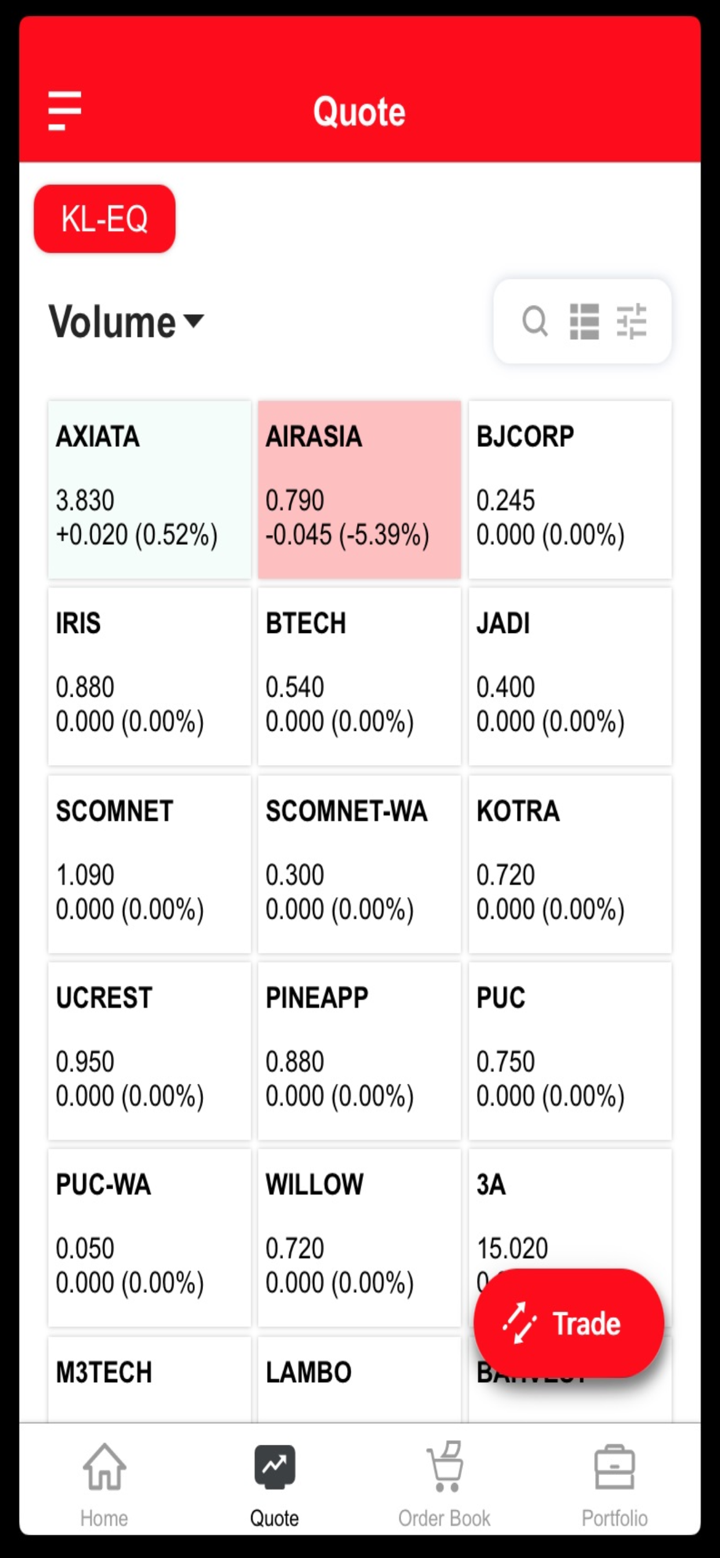Switch to list view icon
Viewport: 720px width, 1558px height.
(x=584, y=322)
